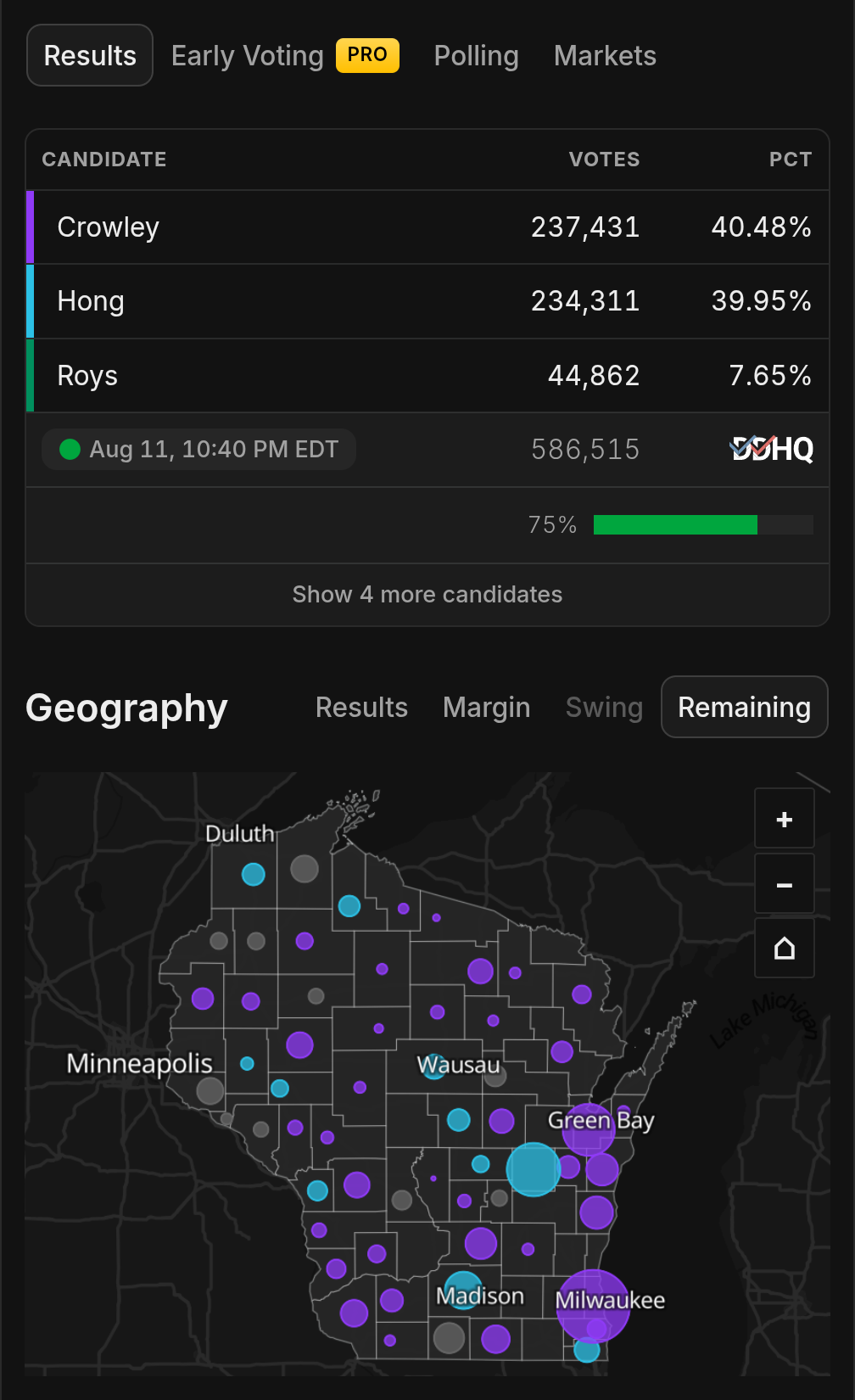855x1400 pixels.
Task: Zoom in the map with plus icon
Action: (785, 819)
